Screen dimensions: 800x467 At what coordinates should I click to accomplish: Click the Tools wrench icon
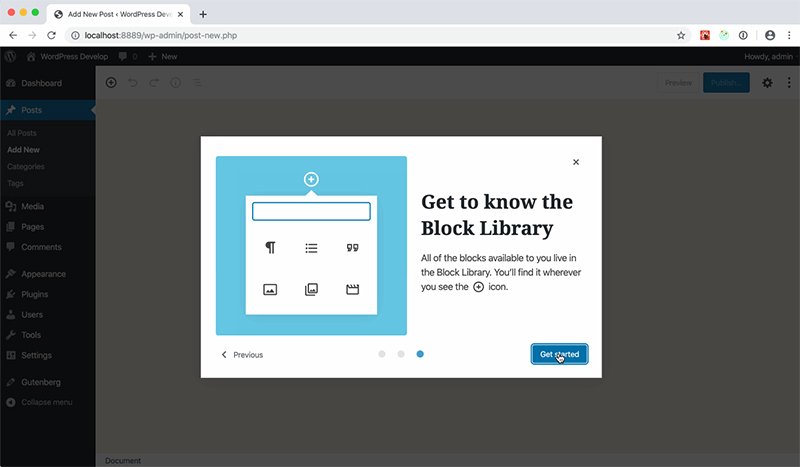[11, 335]
